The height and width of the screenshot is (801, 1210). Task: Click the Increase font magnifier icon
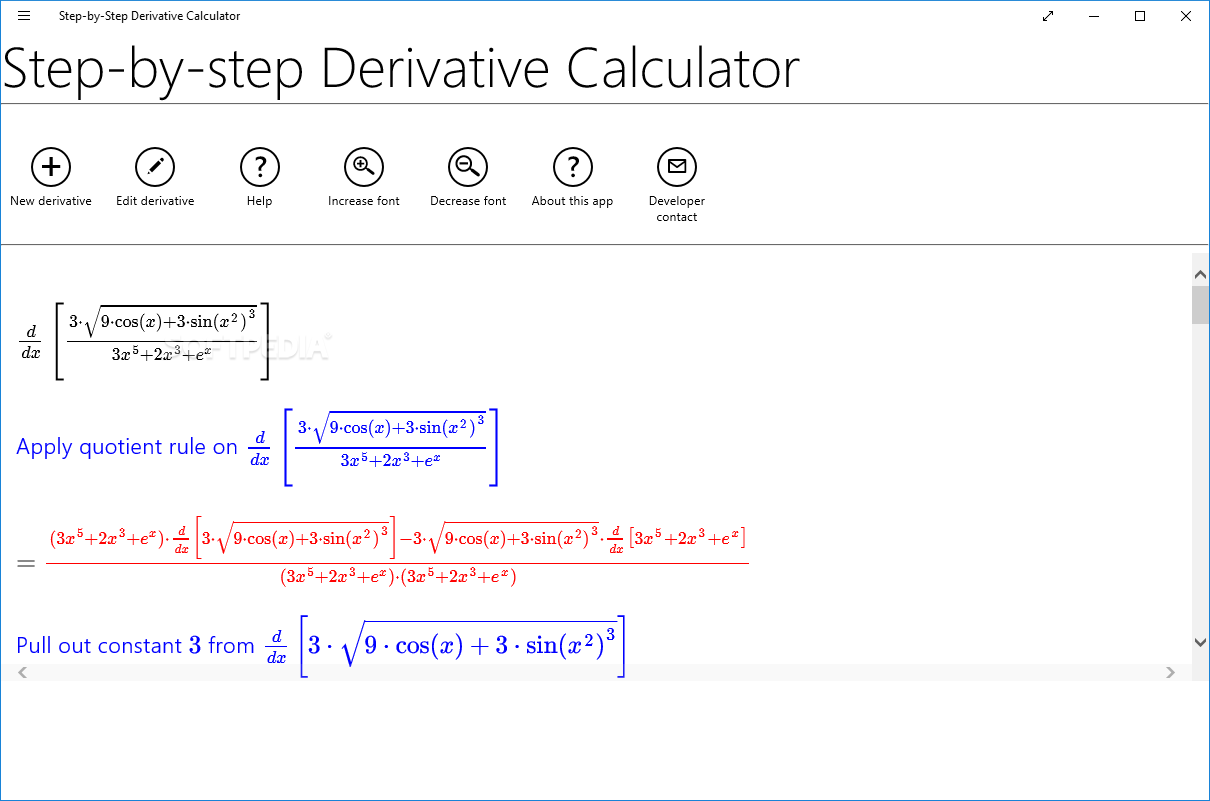[364, 167]
